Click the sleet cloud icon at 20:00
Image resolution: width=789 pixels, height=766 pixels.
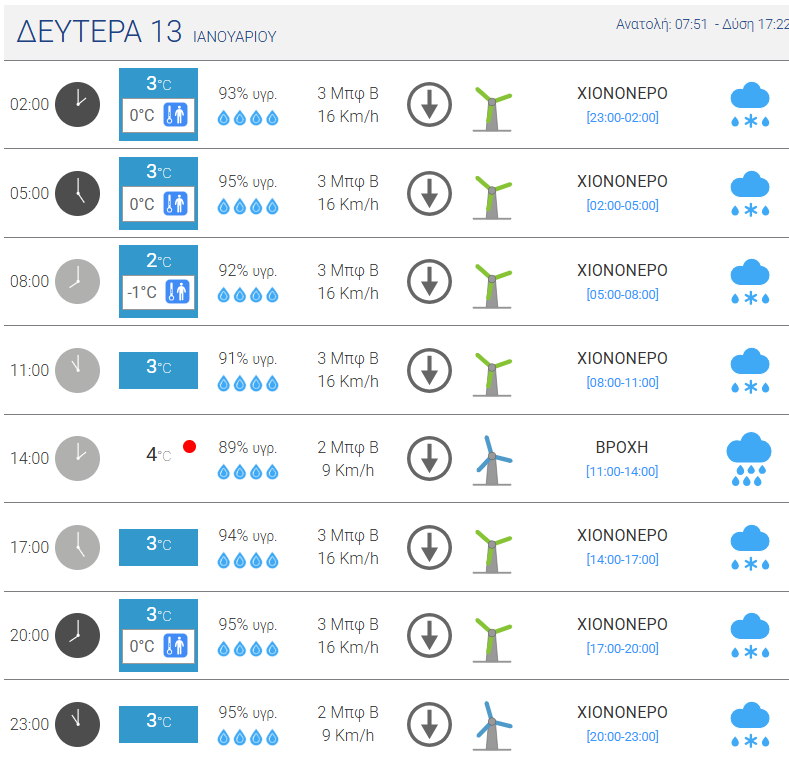[750, 637]
